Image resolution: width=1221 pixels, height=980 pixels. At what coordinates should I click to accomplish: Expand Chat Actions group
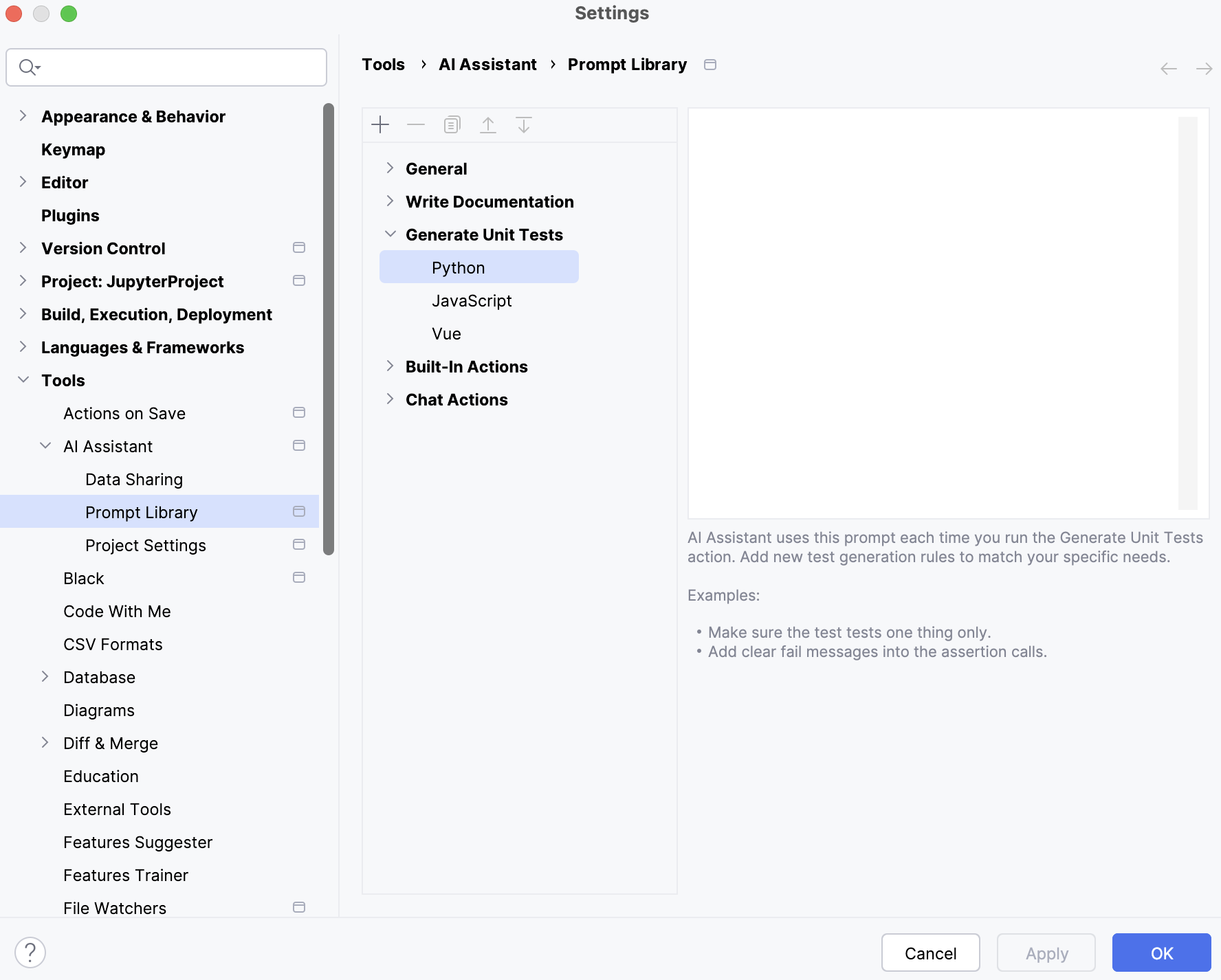tap(390, 399)
